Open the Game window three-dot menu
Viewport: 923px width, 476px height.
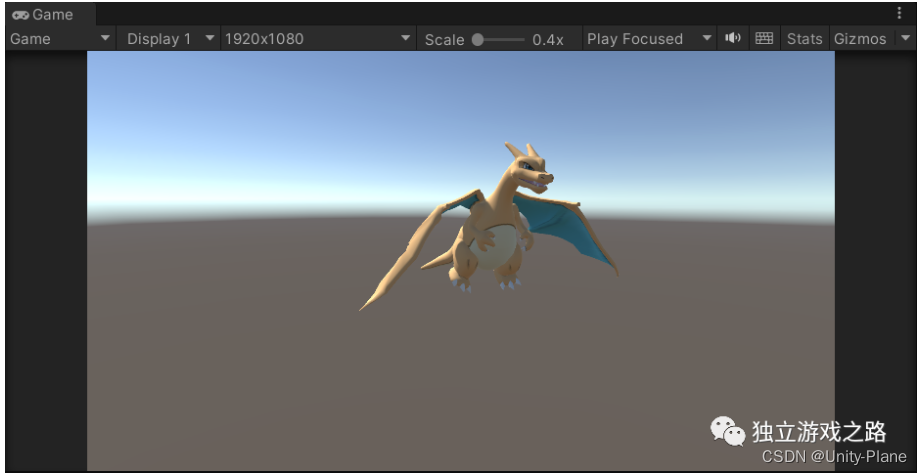(899, 13)
